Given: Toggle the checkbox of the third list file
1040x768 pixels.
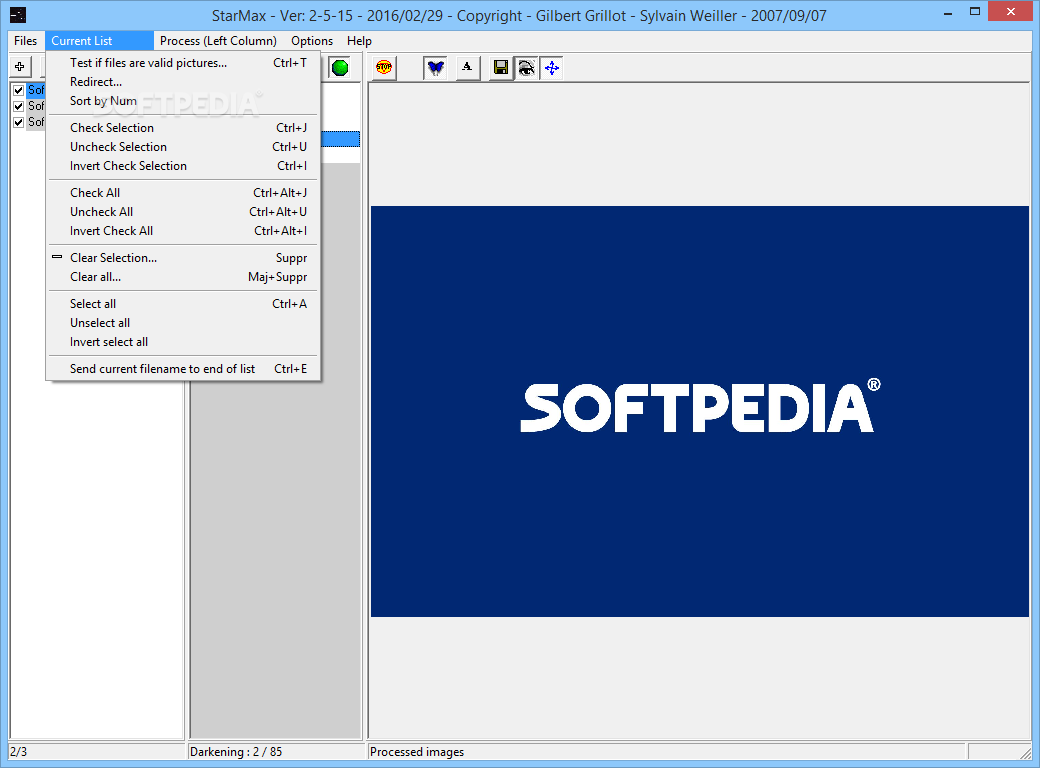Looking at the screenshot, I should [19, 122].
